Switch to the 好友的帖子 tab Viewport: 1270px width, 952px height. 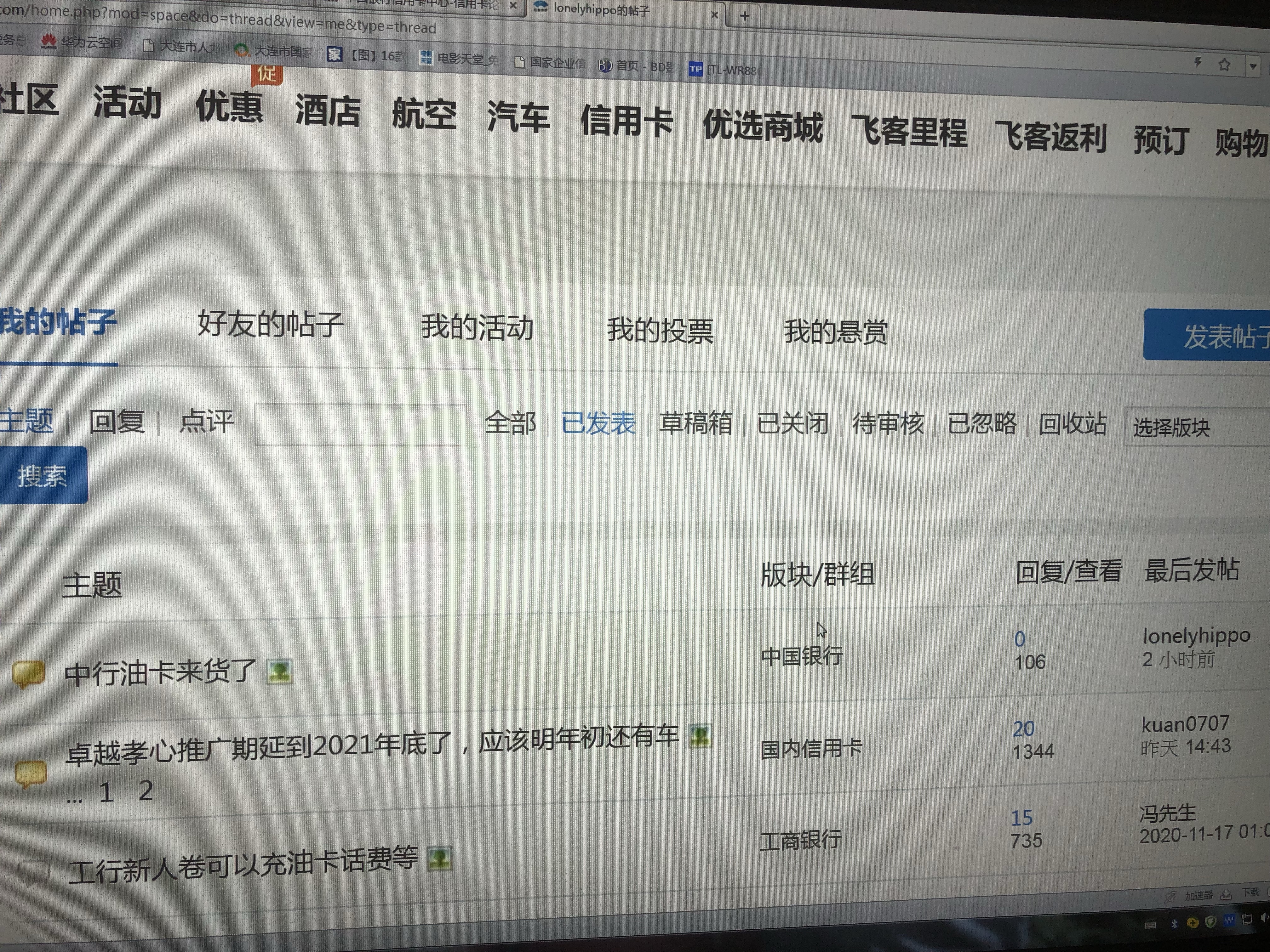pos(271,325)
